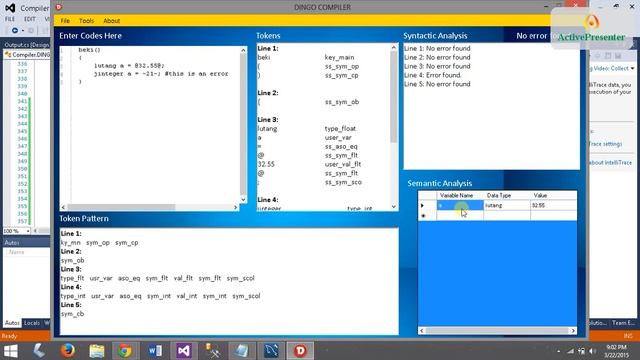The width and height of the screenshot is (640, 360).
Task: Click the navigate back button in Visual Studio
Action: (15, 31)
